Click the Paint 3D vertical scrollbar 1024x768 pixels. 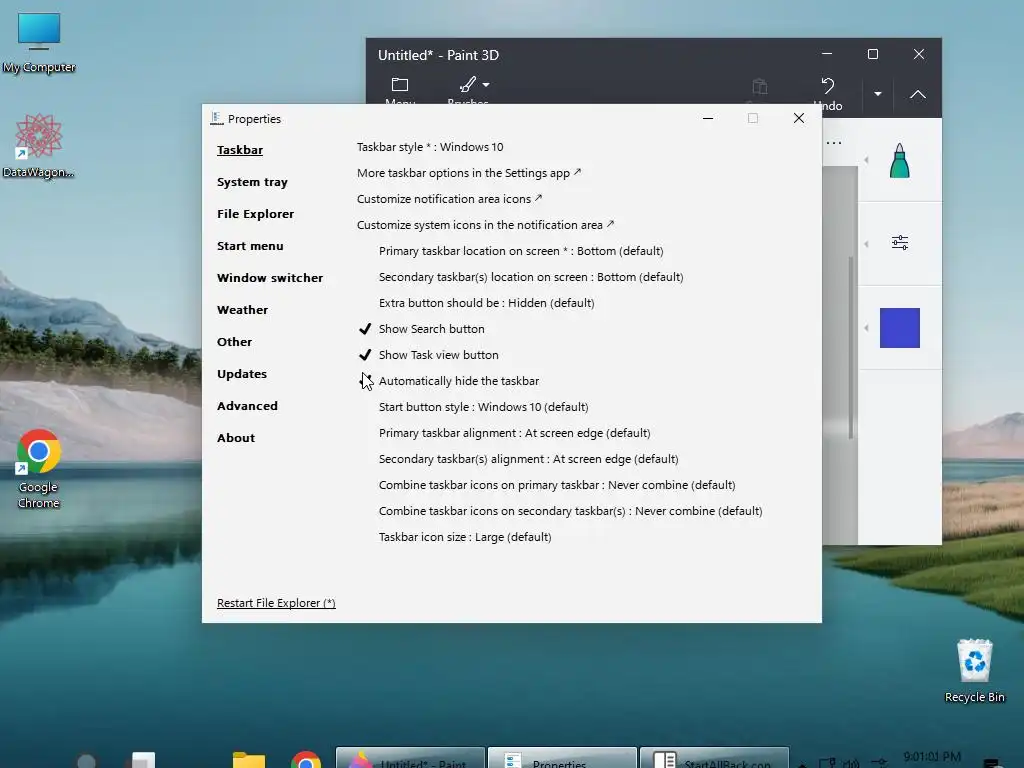point(851,347)
